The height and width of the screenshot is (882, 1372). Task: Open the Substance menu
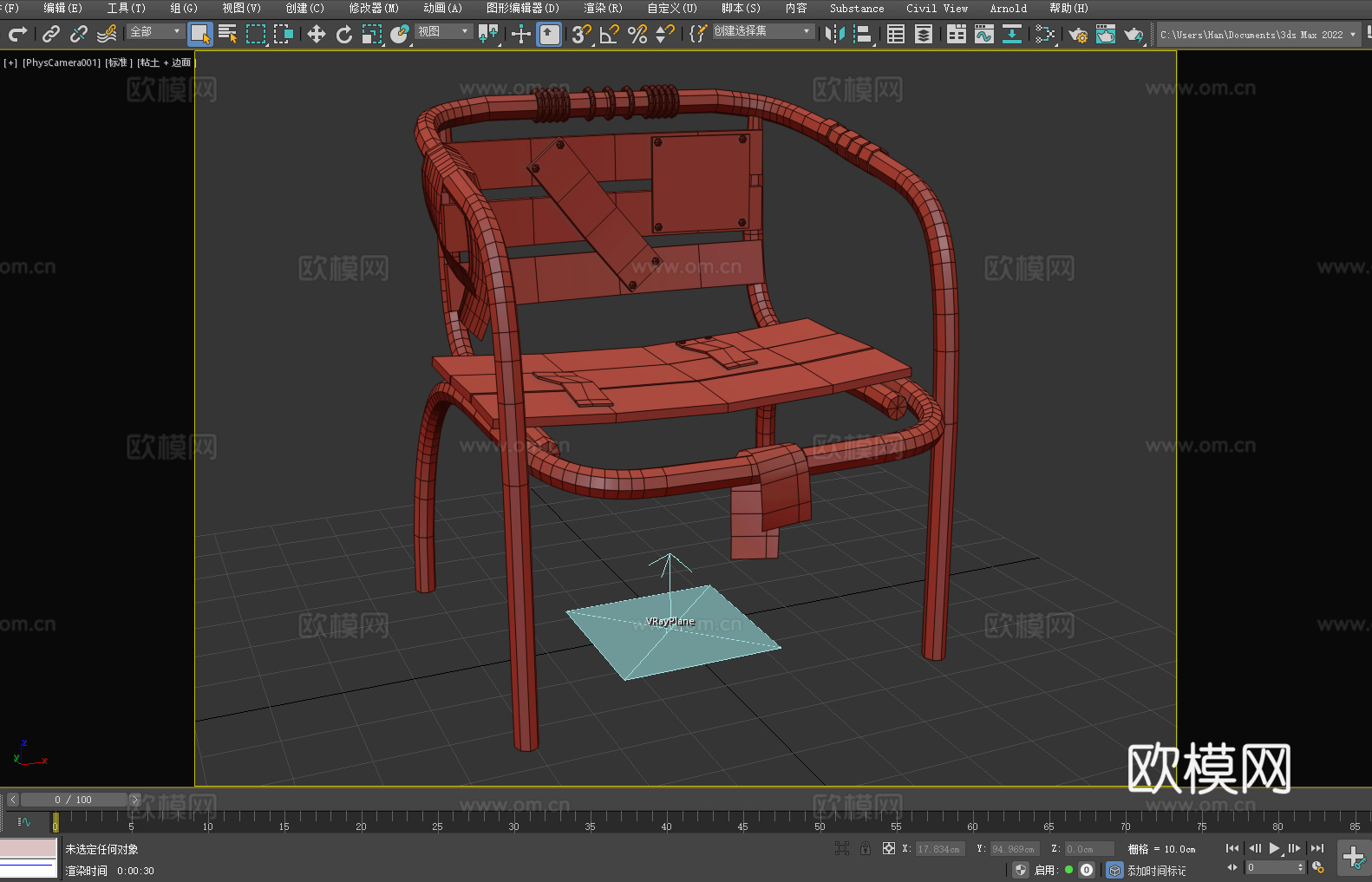point(857,8)
